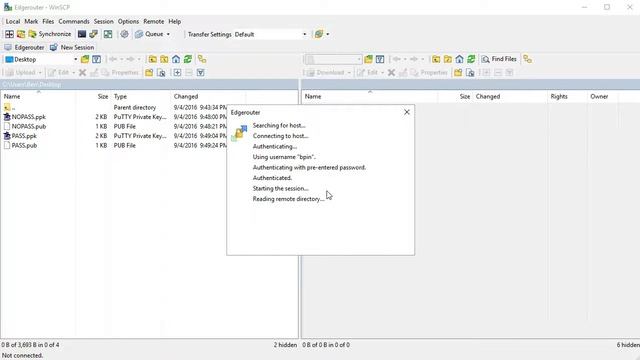Click the local Properties button
The height and width of the screenshot is (360, 640).
coord(120,73)
